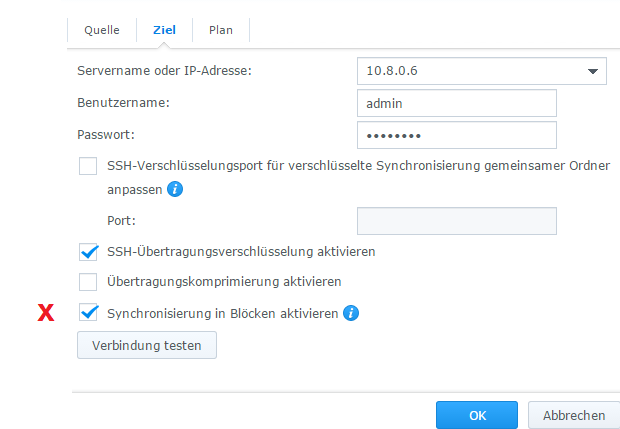
Task: Click the Port input field
Action: [456, 220]
